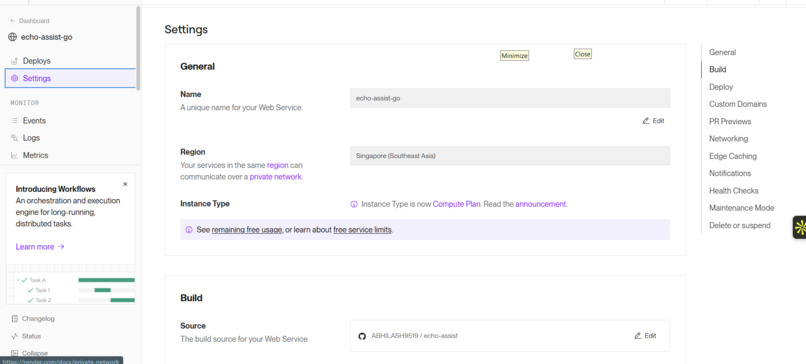This screenshot has width=806, height=364.
Task: Jump to Build section in right nav
Action: click(718, 69)
